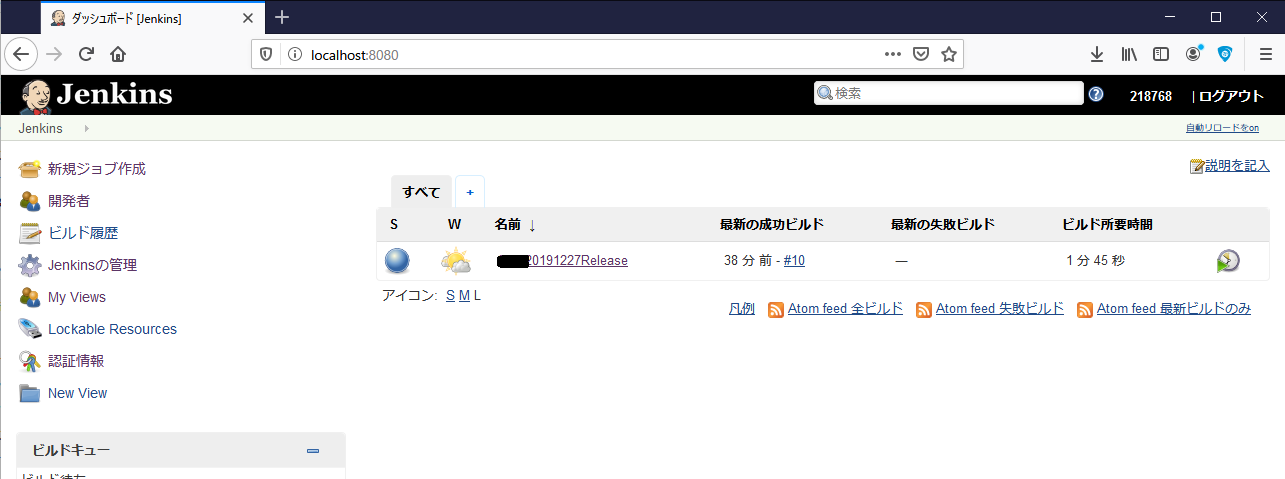Image resolution: width=1285 pixels, height=479 pixels.
Task: Click the Jenkins butler logo icon
Action: [35, 96]
